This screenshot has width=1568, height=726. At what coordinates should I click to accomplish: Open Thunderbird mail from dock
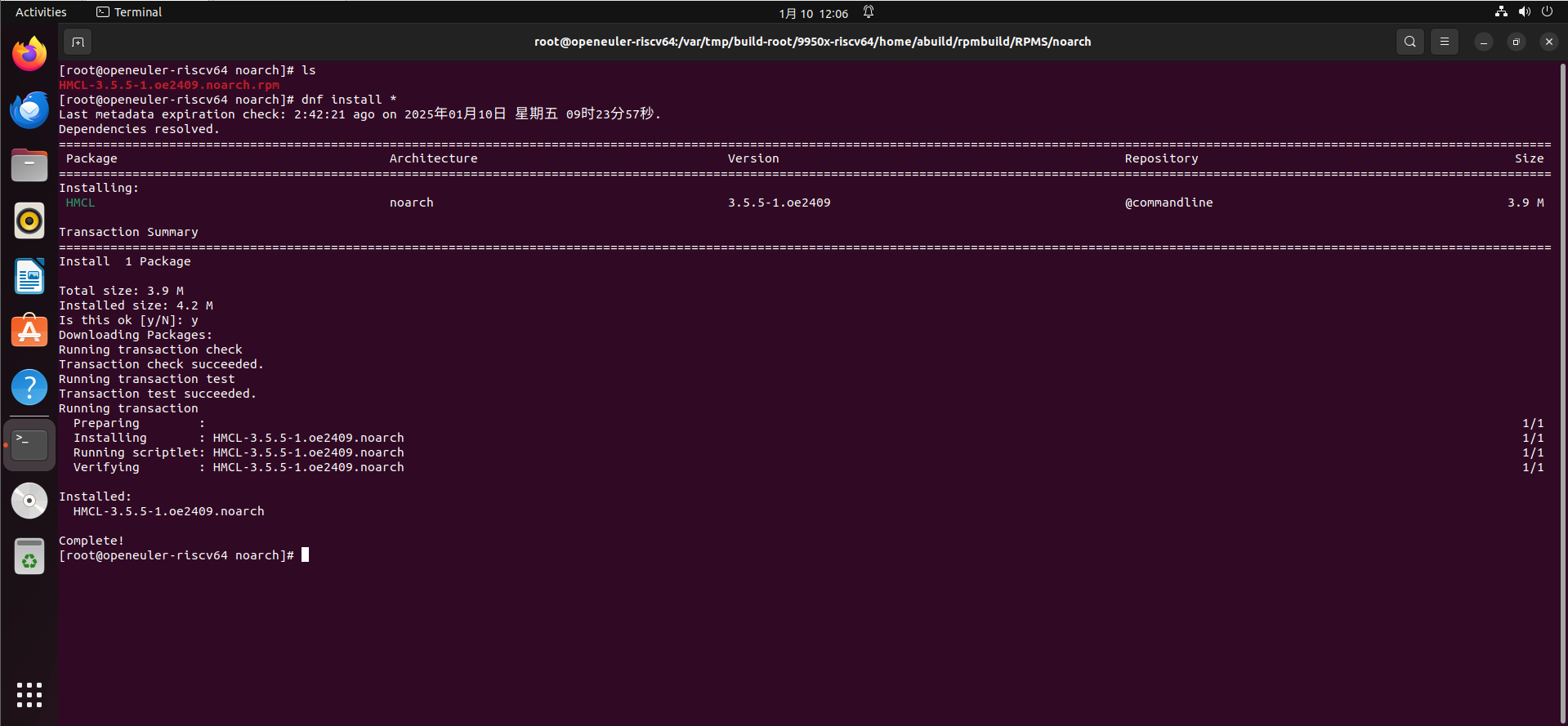[29, 109]
